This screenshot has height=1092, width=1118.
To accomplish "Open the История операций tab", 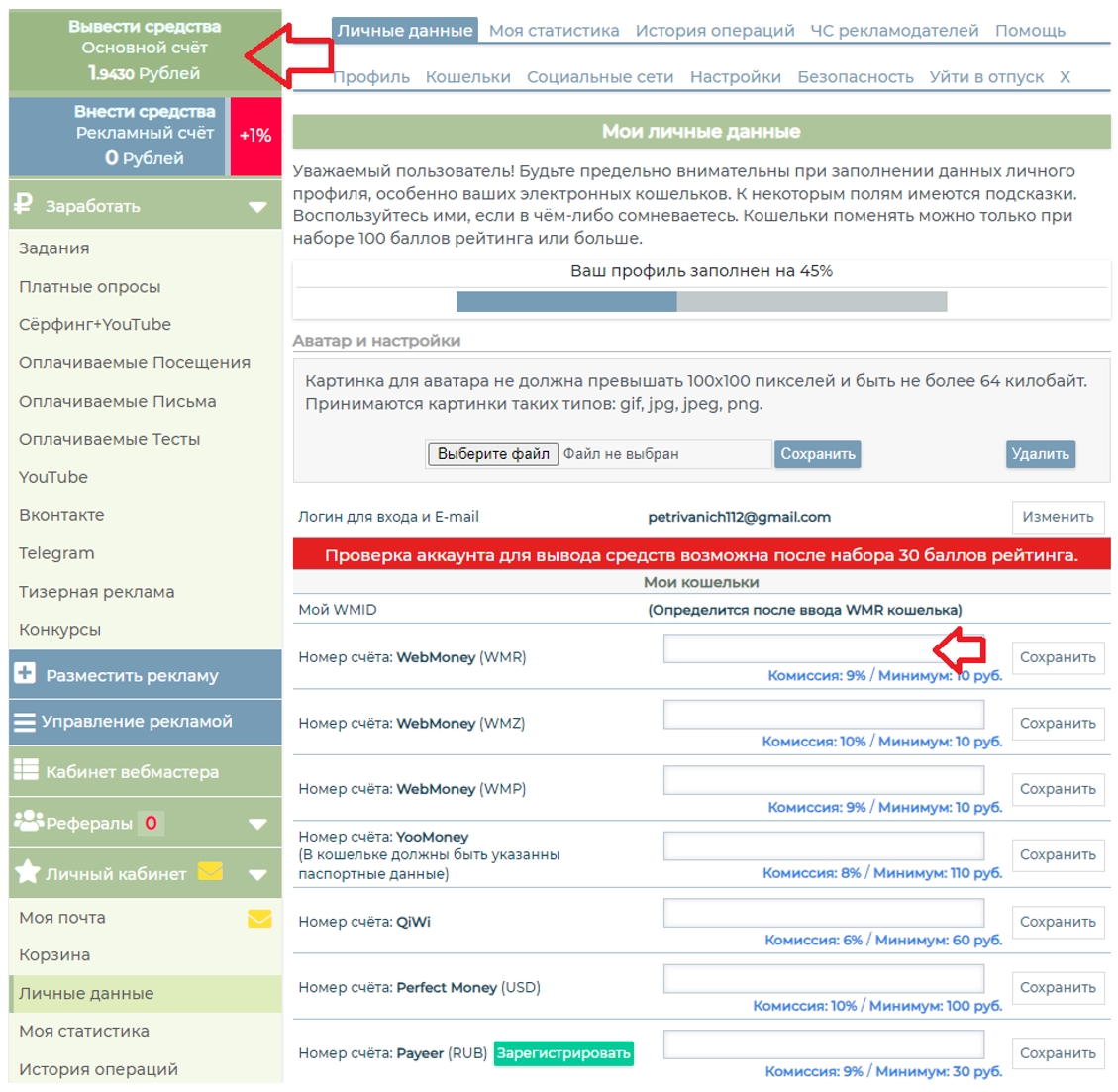I will pyautogui.click(x=714, y=31).
